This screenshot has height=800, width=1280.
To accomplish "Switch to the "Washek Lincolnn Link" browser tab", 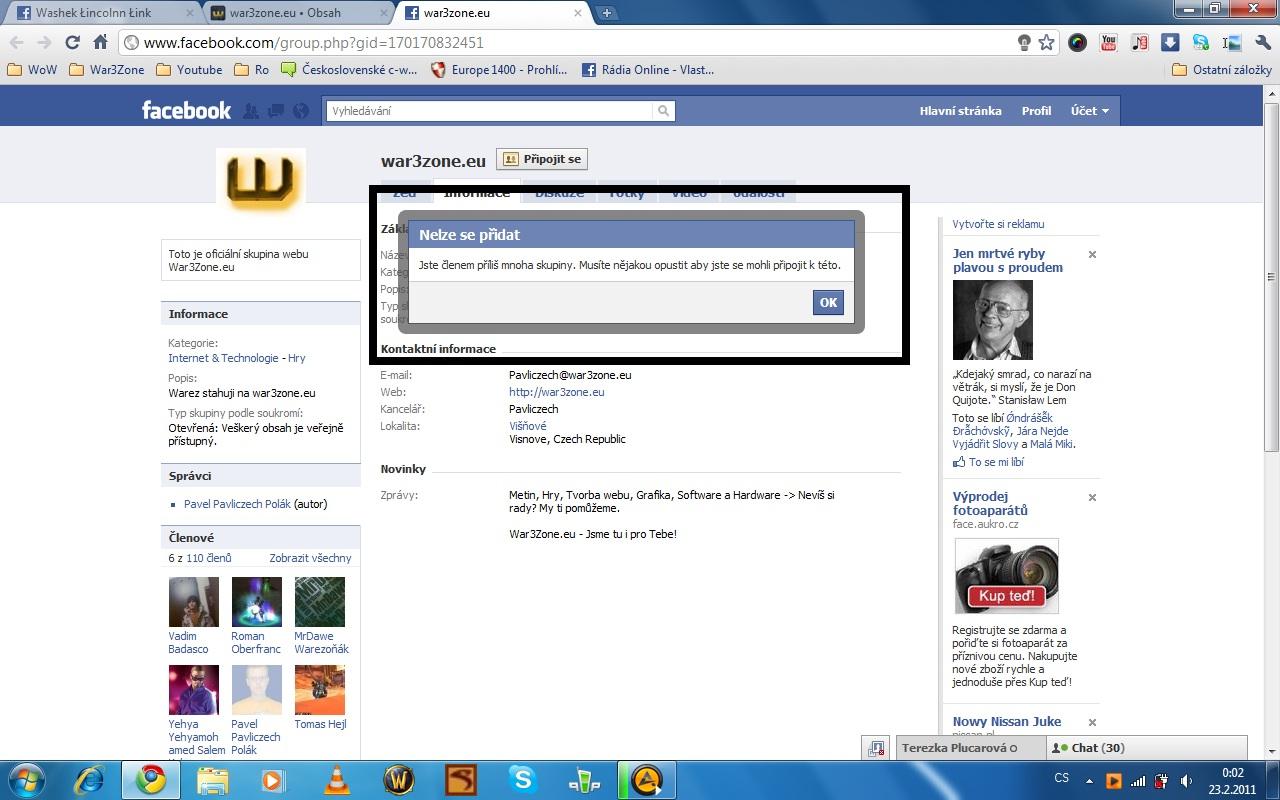I will 103,13.
